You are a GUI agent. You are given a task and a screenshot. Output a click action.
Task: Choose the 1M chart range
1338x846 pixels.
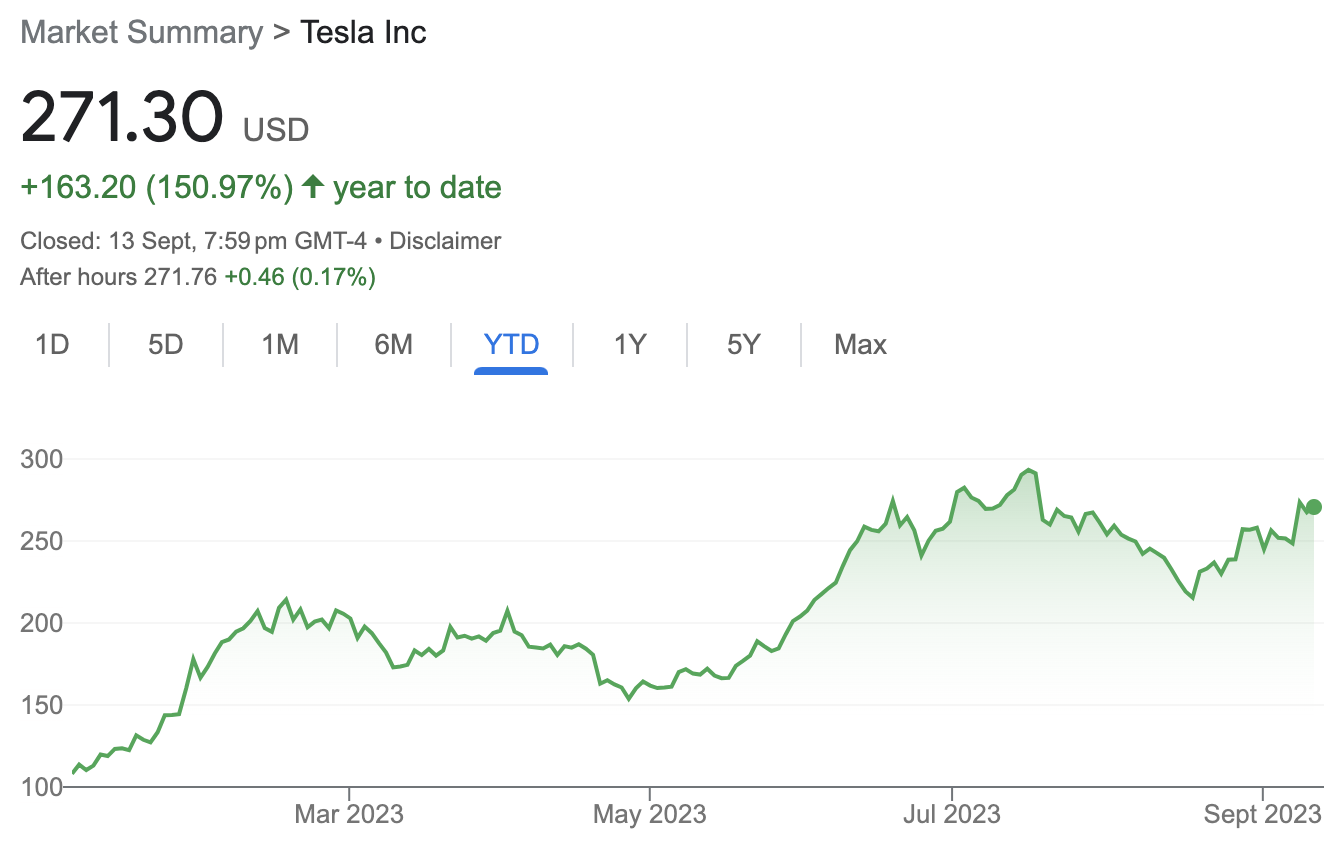280,345
